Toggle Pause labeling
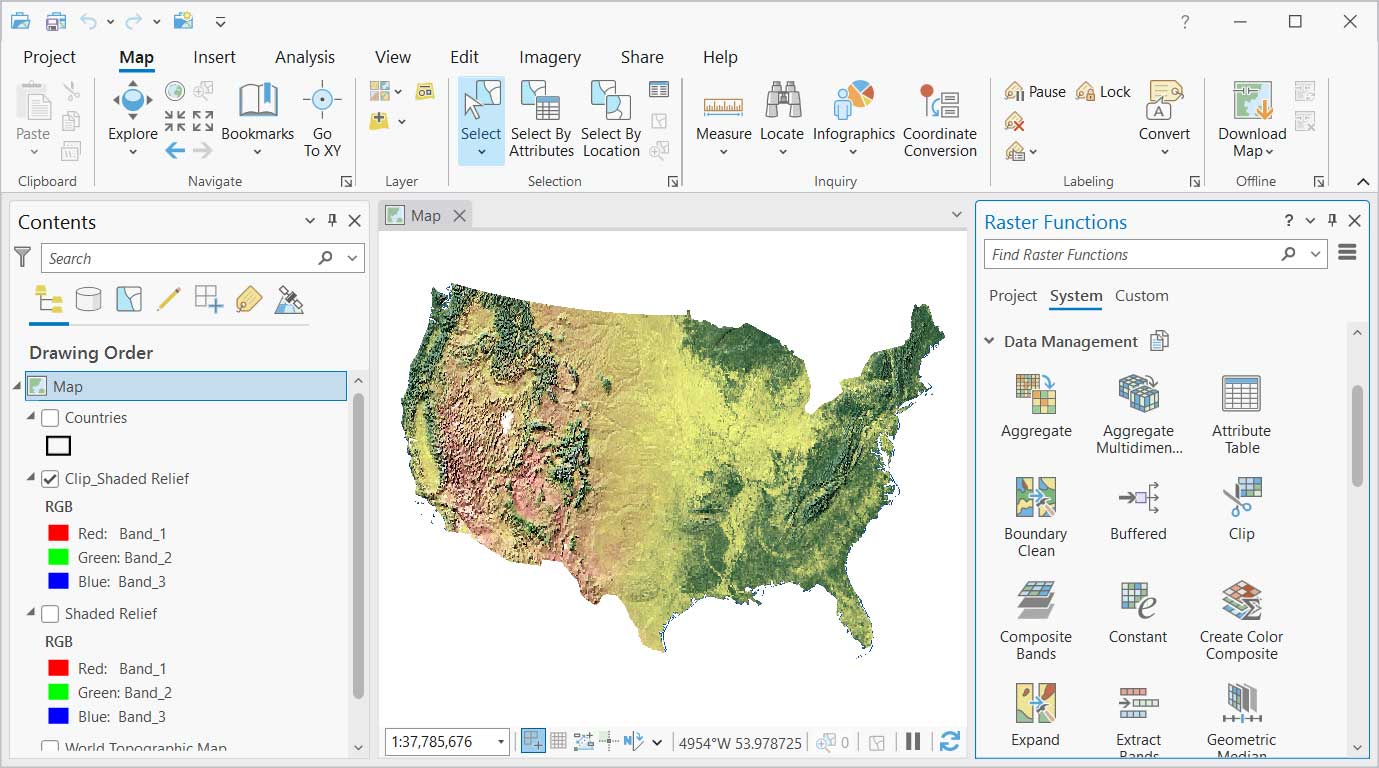 point(1036,91)
